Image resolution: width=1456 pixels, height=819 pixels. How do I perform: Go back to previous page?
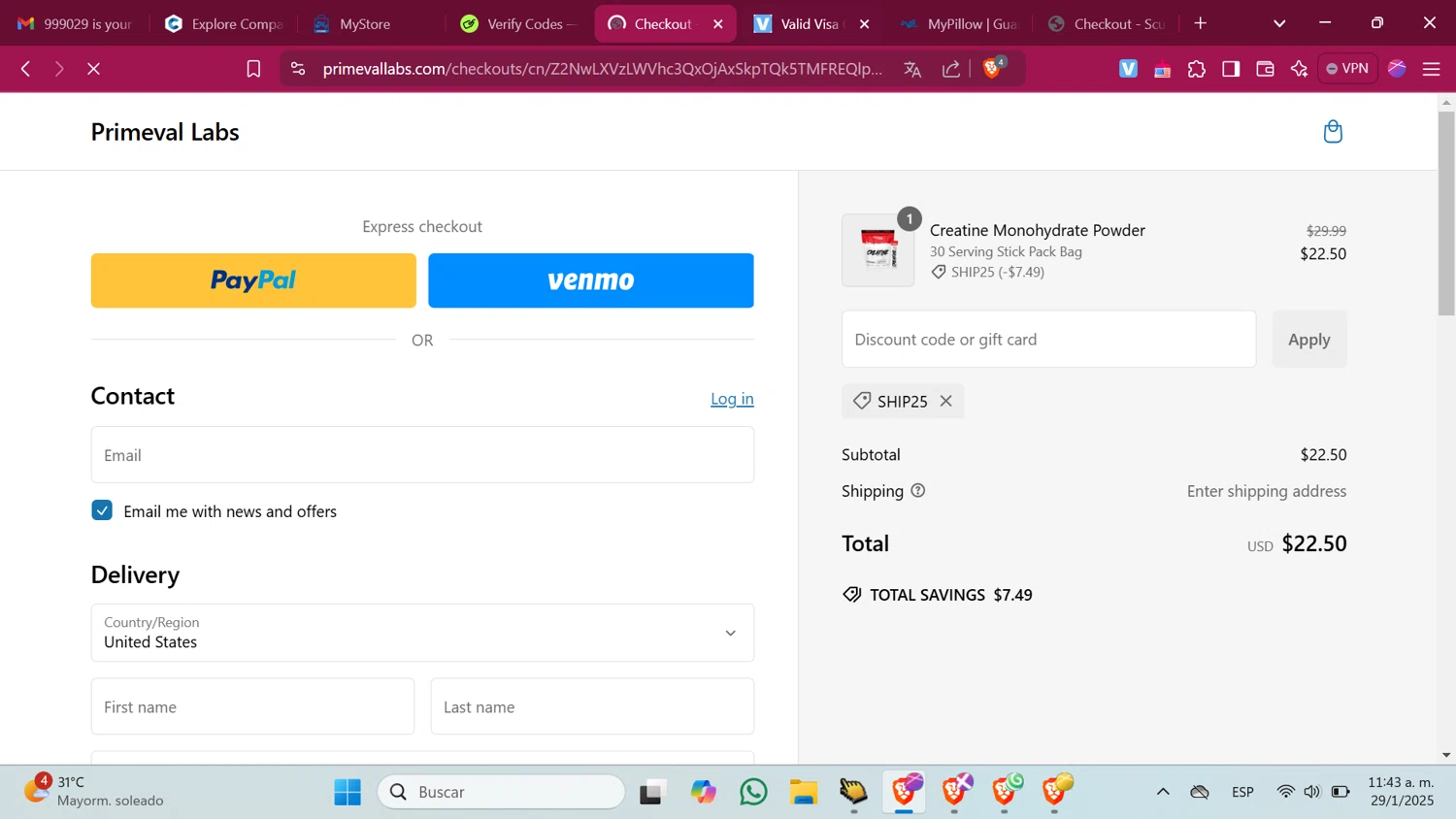coord(26,69)
